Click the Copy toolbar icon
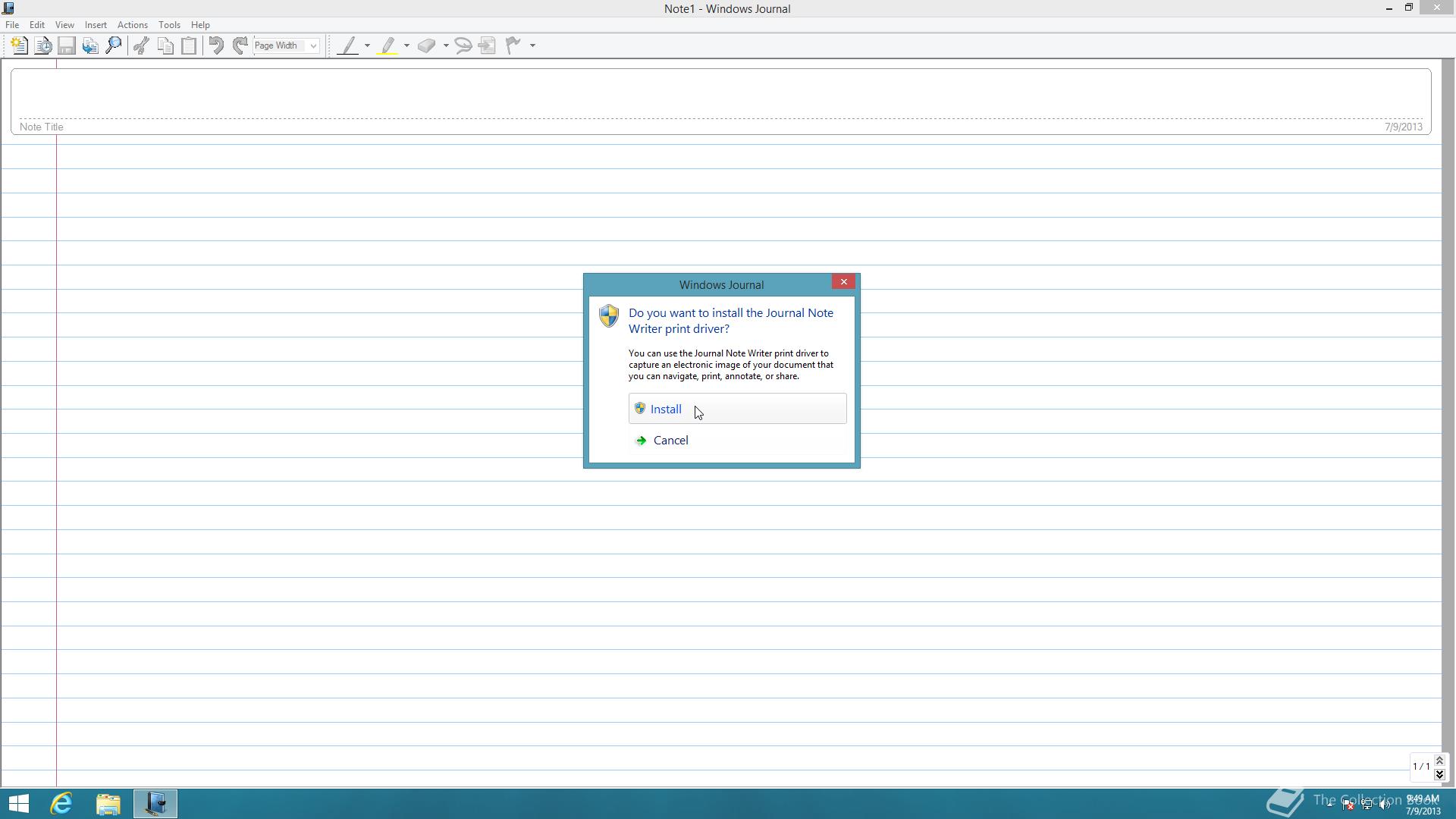This screenshot has height=819, width=1456. click(x=165, y=45)
